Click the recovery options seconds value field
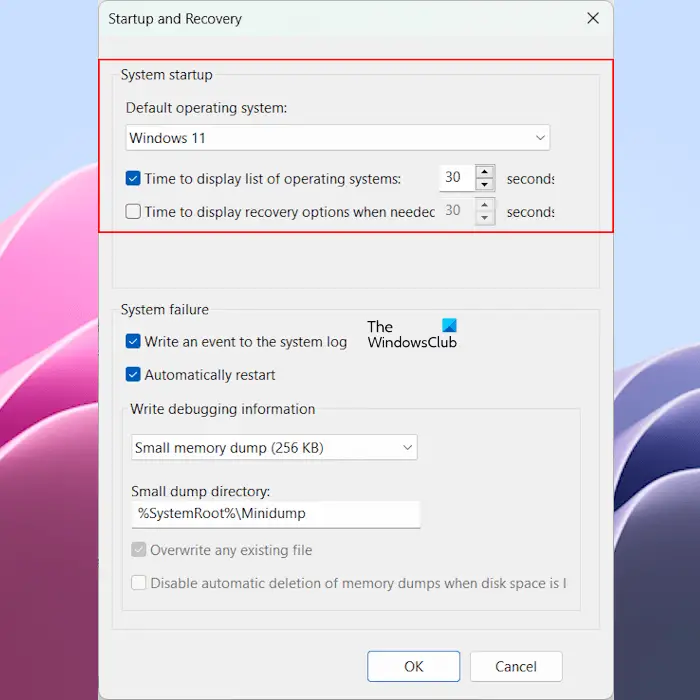This screenshot has height=700, width=700. coord(457,211)
